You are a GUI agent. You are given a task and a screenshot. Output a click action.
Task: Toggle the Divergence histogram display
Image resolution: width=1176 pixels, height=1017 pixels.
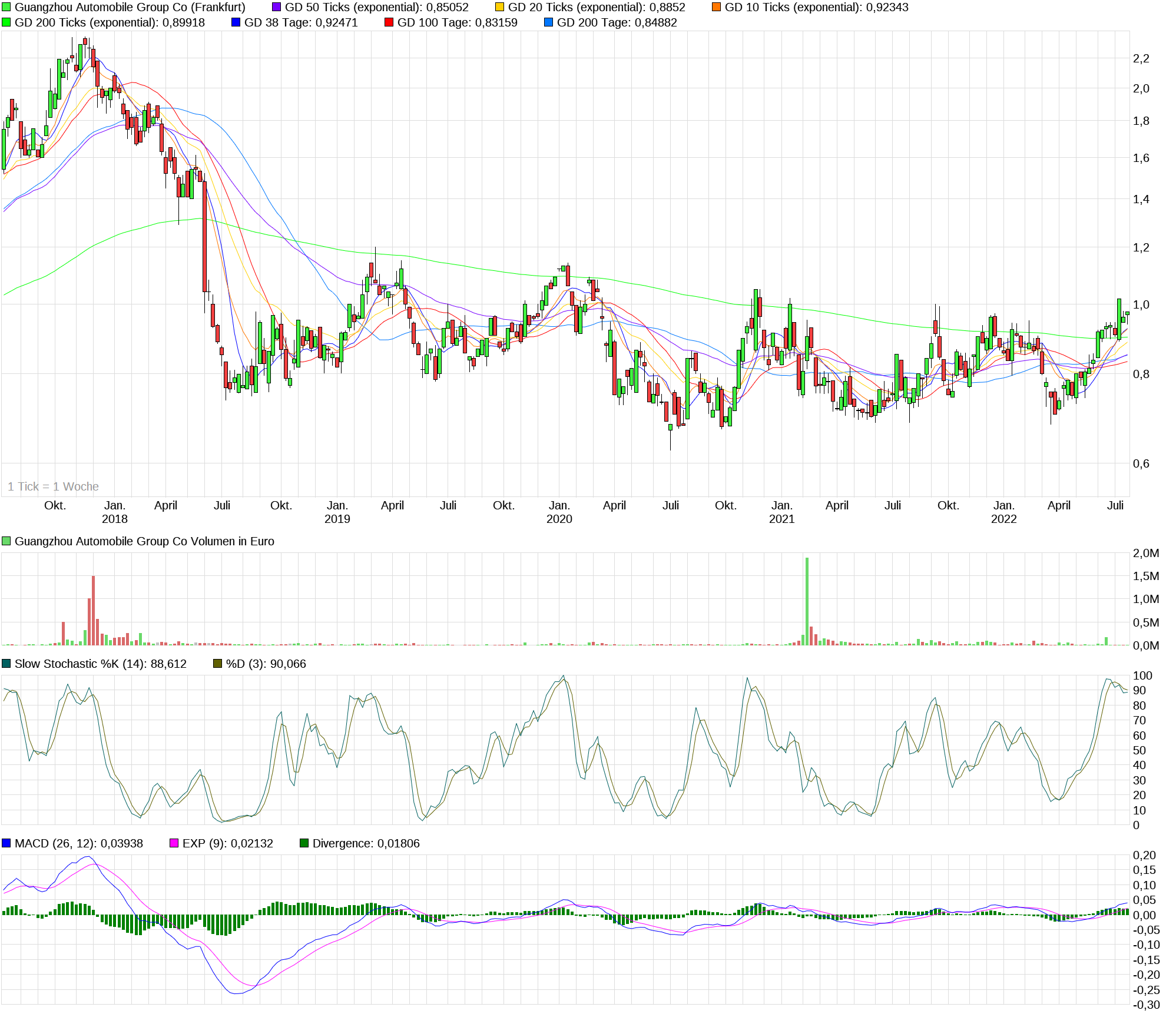(x=306, y=843)
